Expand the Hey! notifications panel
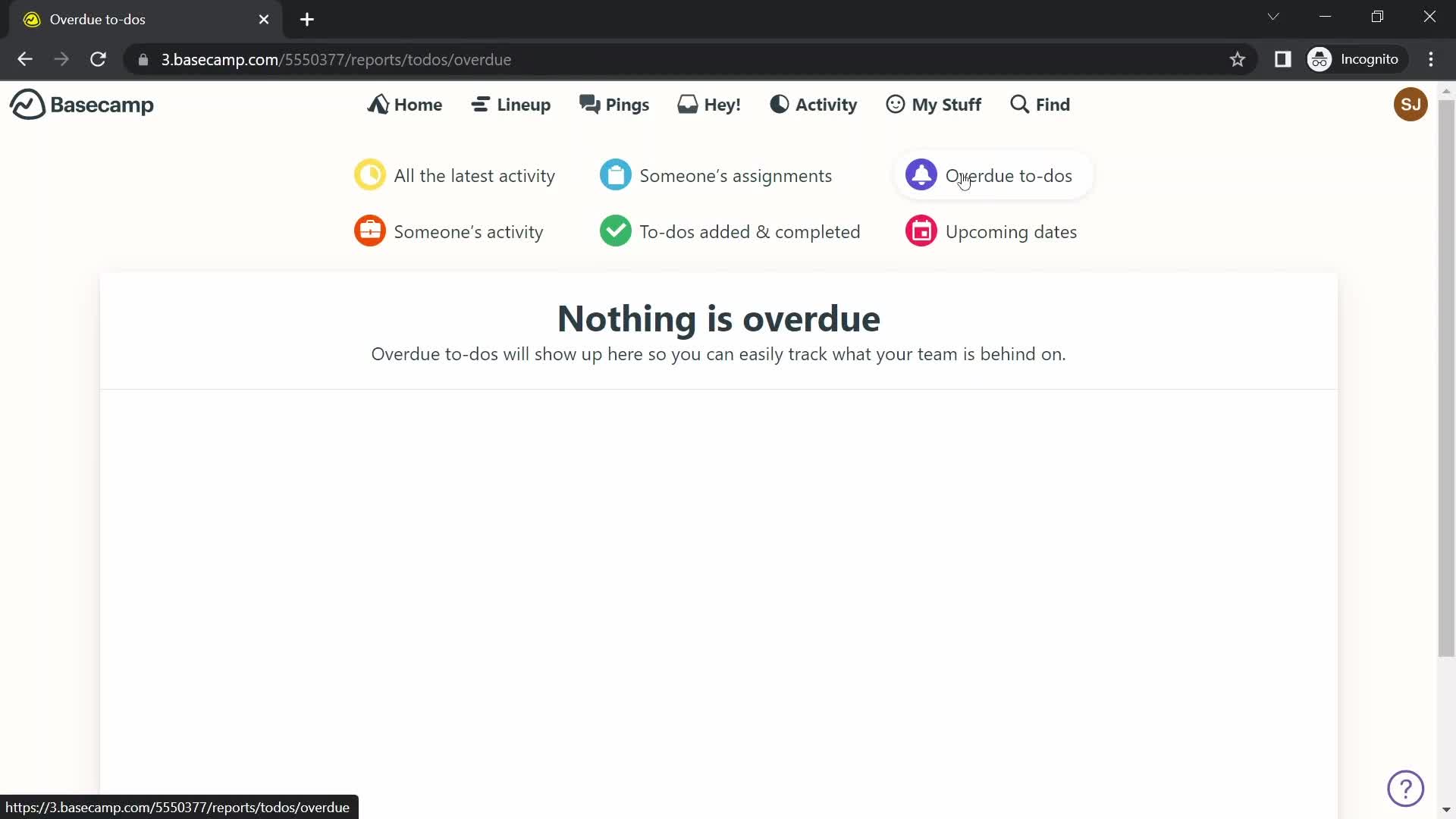1456x819 pixels. tap(709, 104)
